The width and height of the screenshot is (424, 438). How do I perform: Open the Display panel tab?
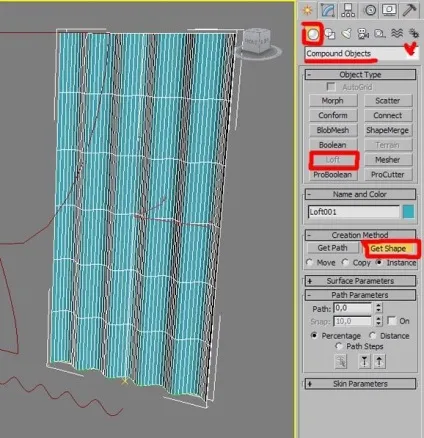point(389,10)
